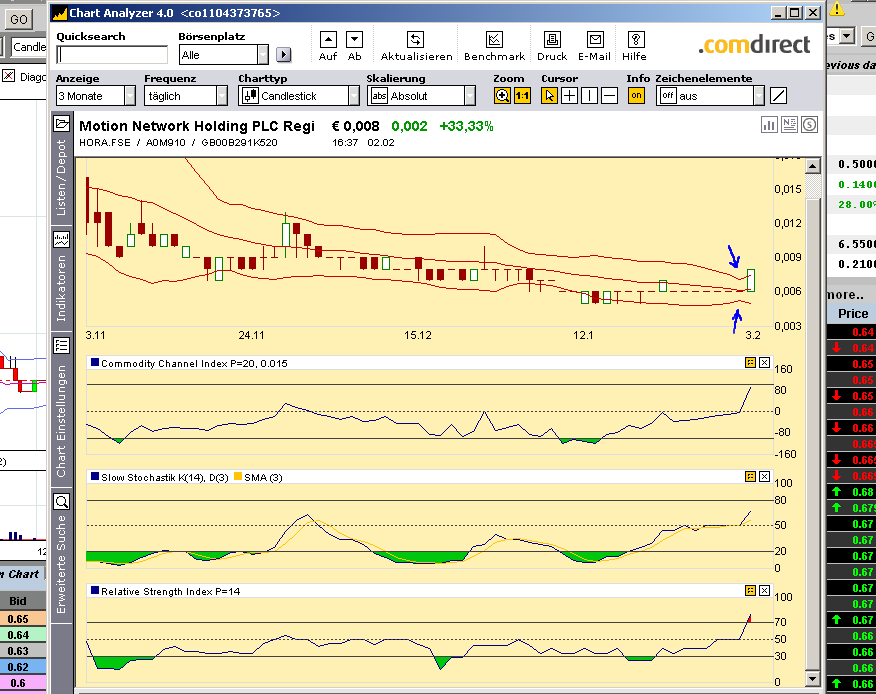Screen dimensions: 876x694
Task: Close the Relative Strength Index panel
Action: 764,591
